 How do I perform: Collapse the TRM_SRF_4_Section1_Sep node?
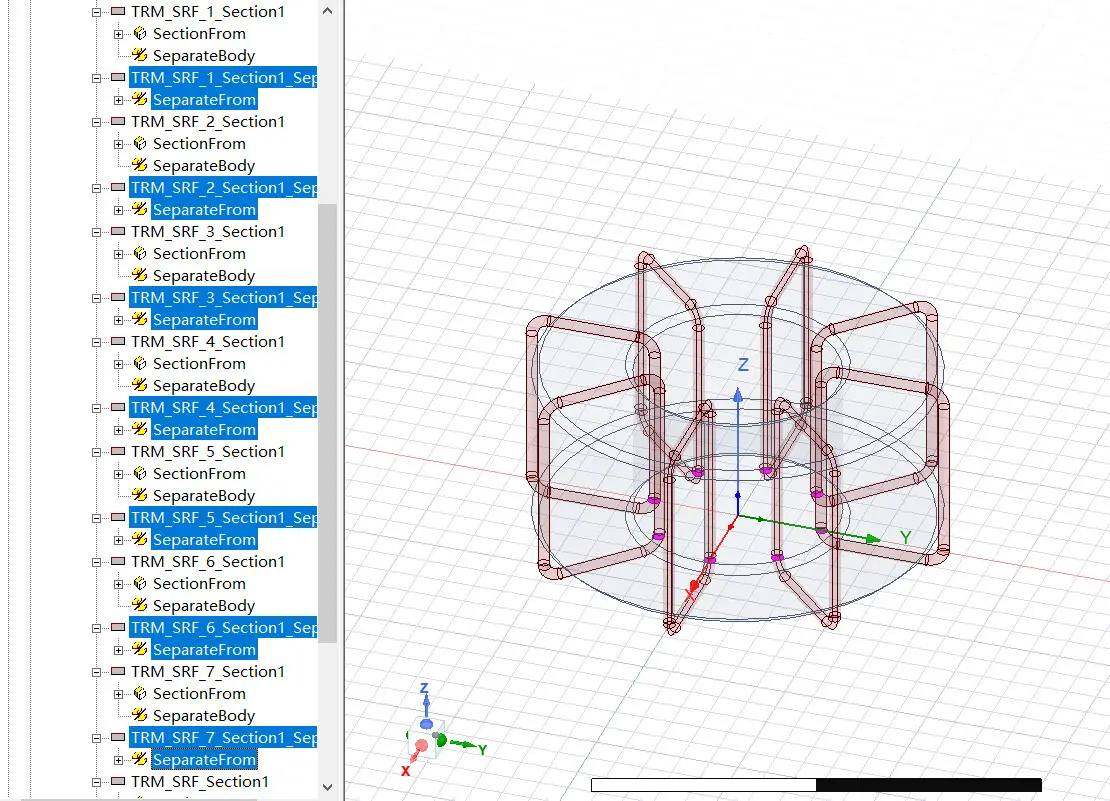[96, 408]
